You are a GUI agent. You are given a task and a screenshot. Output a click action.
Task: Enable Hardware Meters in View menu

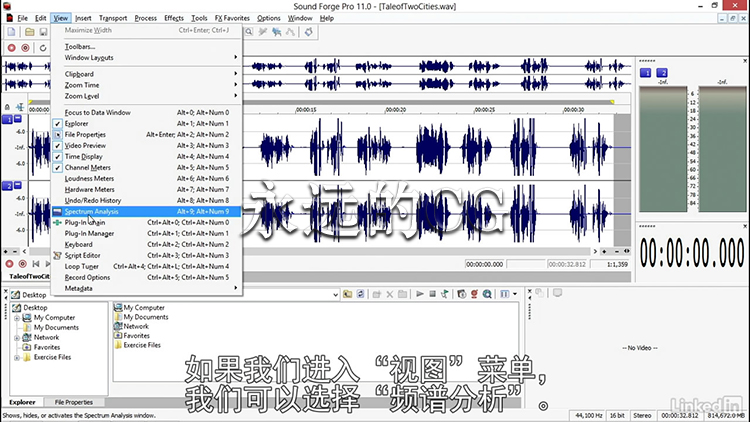146,189
